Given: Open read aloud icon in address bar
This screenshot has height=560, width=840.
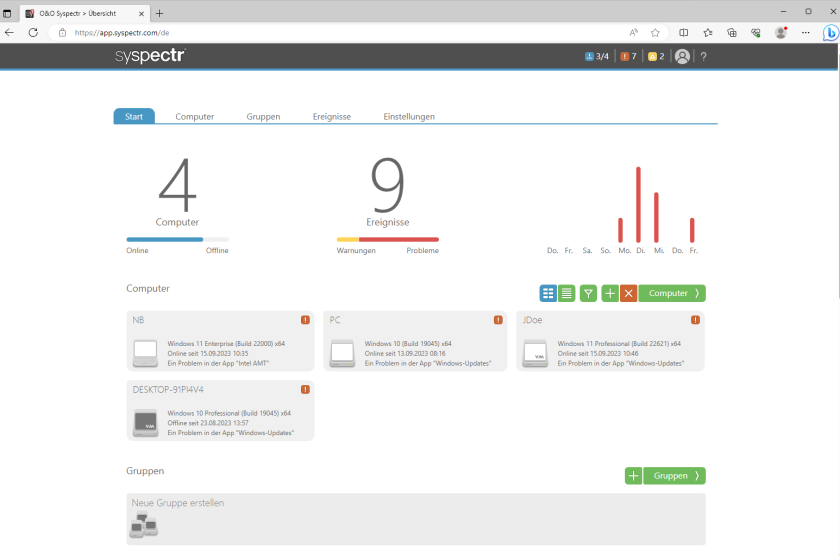Looking at the screenshot, I should coord(634,33).
